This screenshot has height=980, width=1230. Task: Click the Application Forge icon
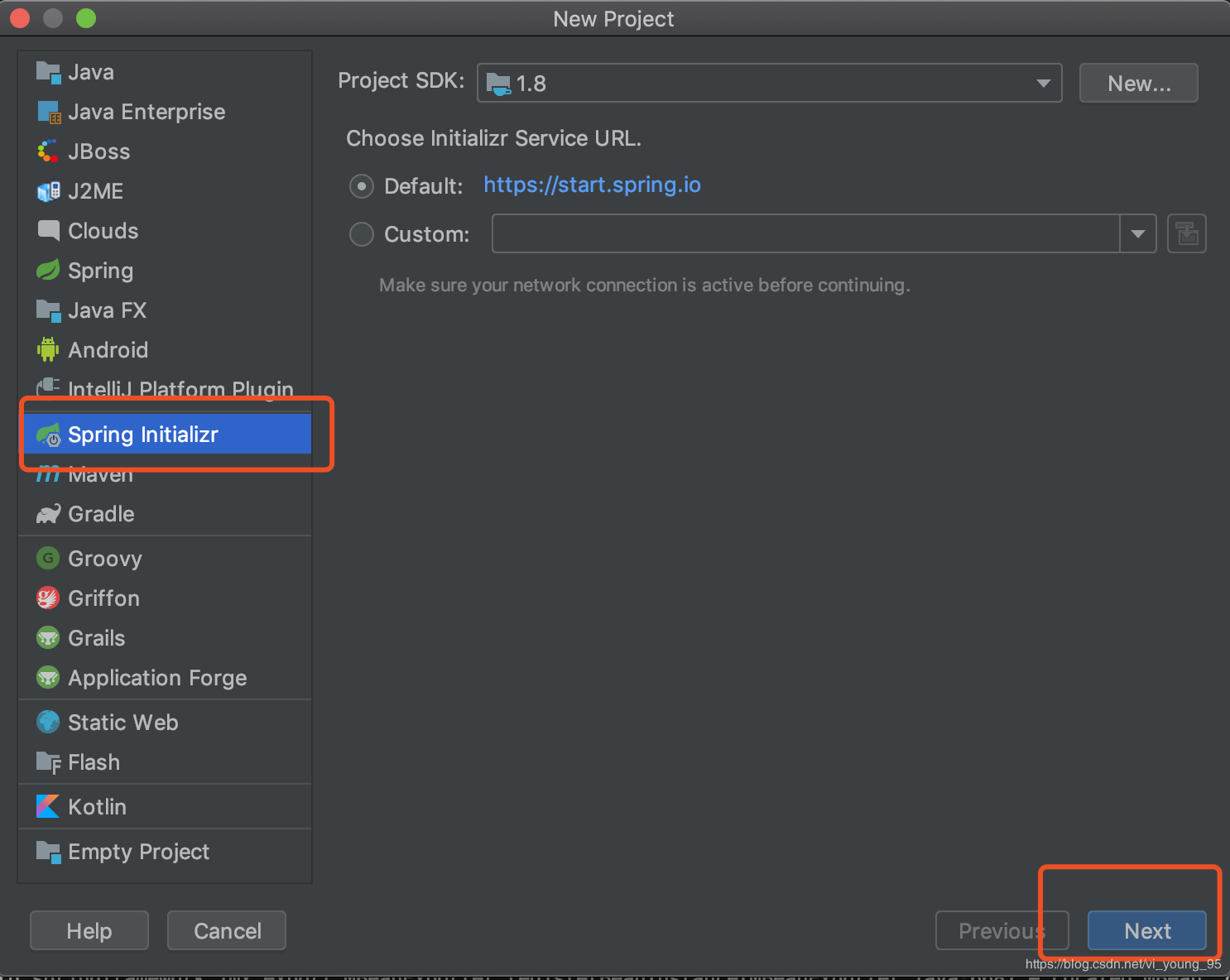(48, 678)
